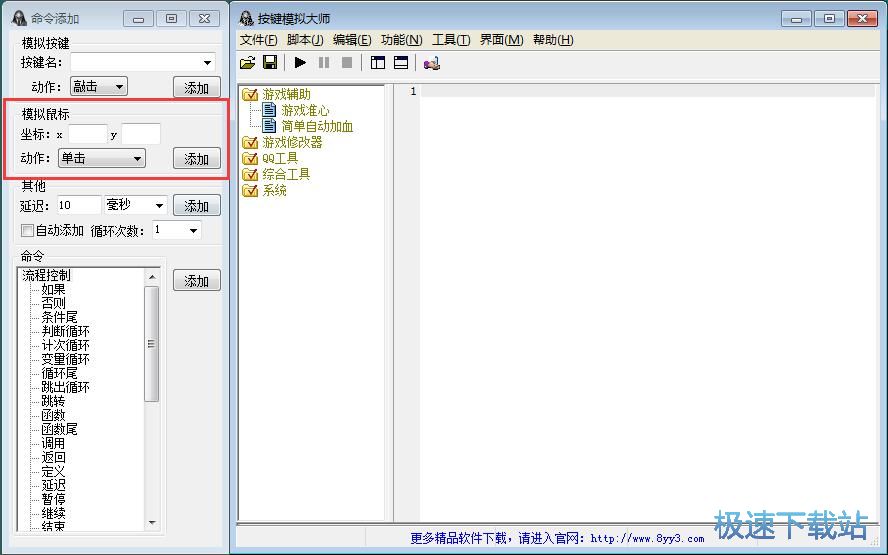
Task: Select the 计次循环 command
Action: click(x=65, y=345)
